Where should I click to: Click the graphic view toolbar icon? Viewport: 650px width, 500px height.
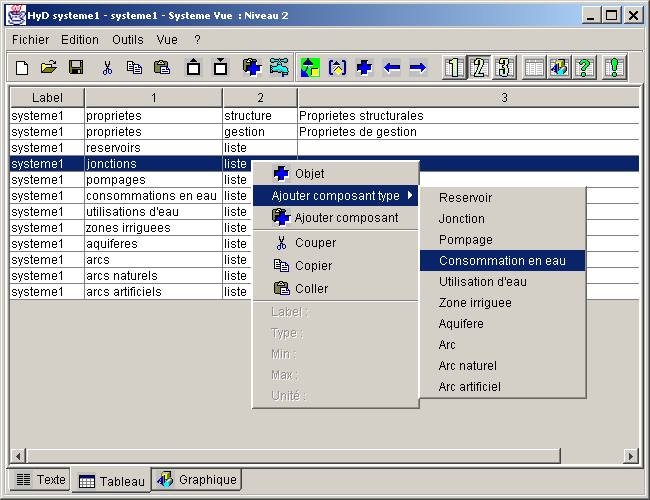pos(559,68)
